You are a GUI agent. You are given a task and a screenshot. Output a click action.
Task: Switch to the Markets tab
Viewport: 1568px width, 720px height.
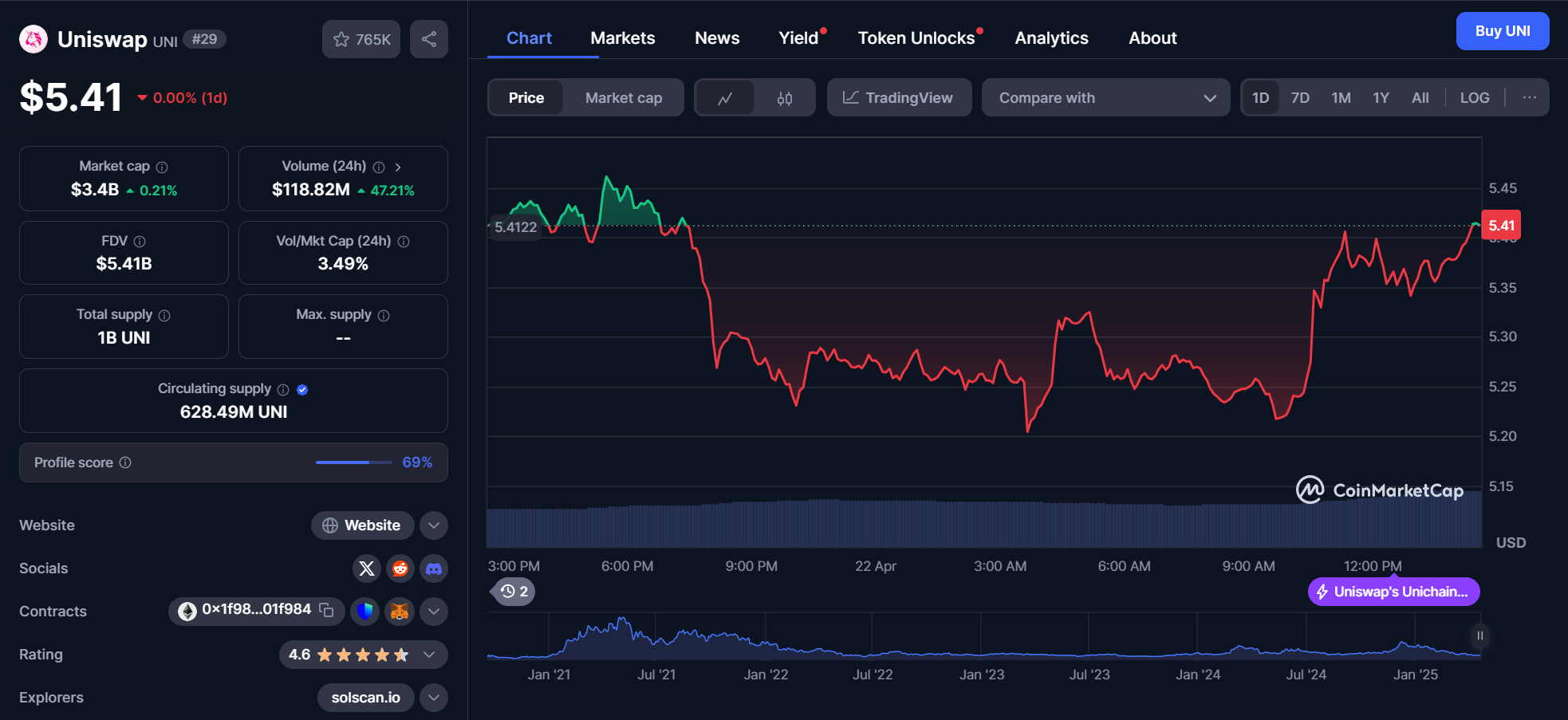point(623,38)
